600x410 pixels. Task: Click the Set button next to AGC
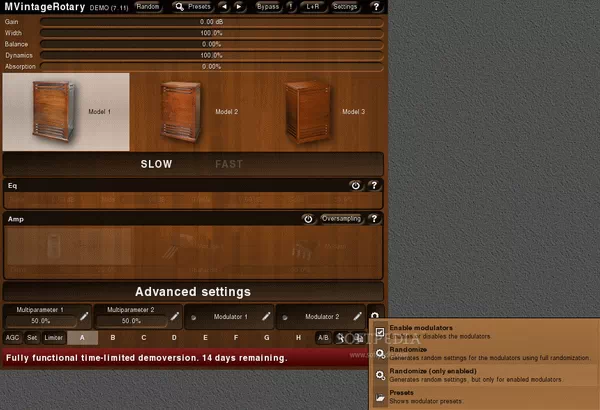pyautogui.click(x=32, y=338)
